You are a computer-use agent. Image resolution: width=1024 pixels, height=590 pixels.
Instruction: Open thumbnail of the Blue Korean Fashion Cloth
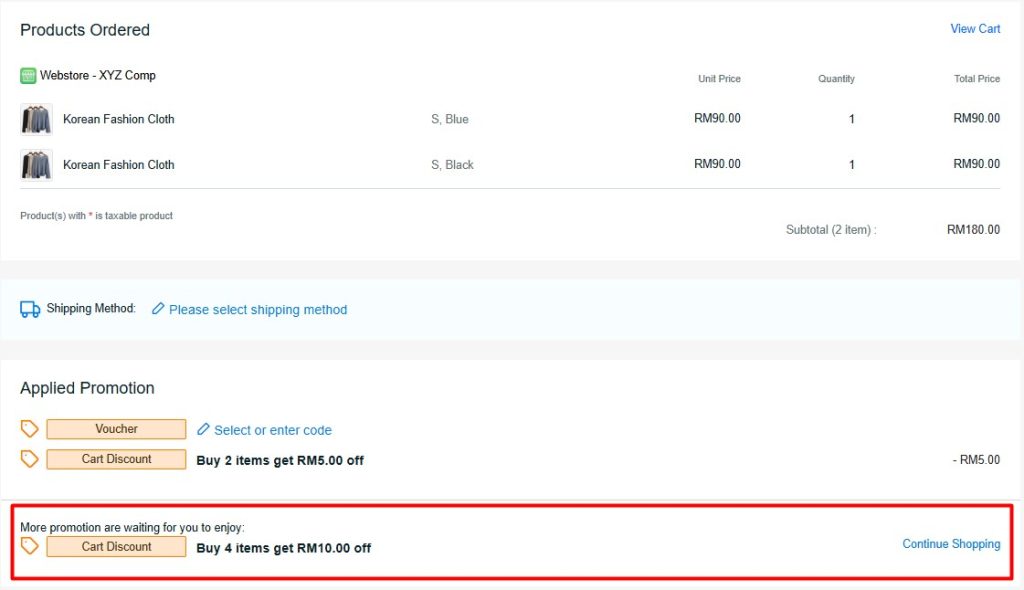[x=36, y=119]
